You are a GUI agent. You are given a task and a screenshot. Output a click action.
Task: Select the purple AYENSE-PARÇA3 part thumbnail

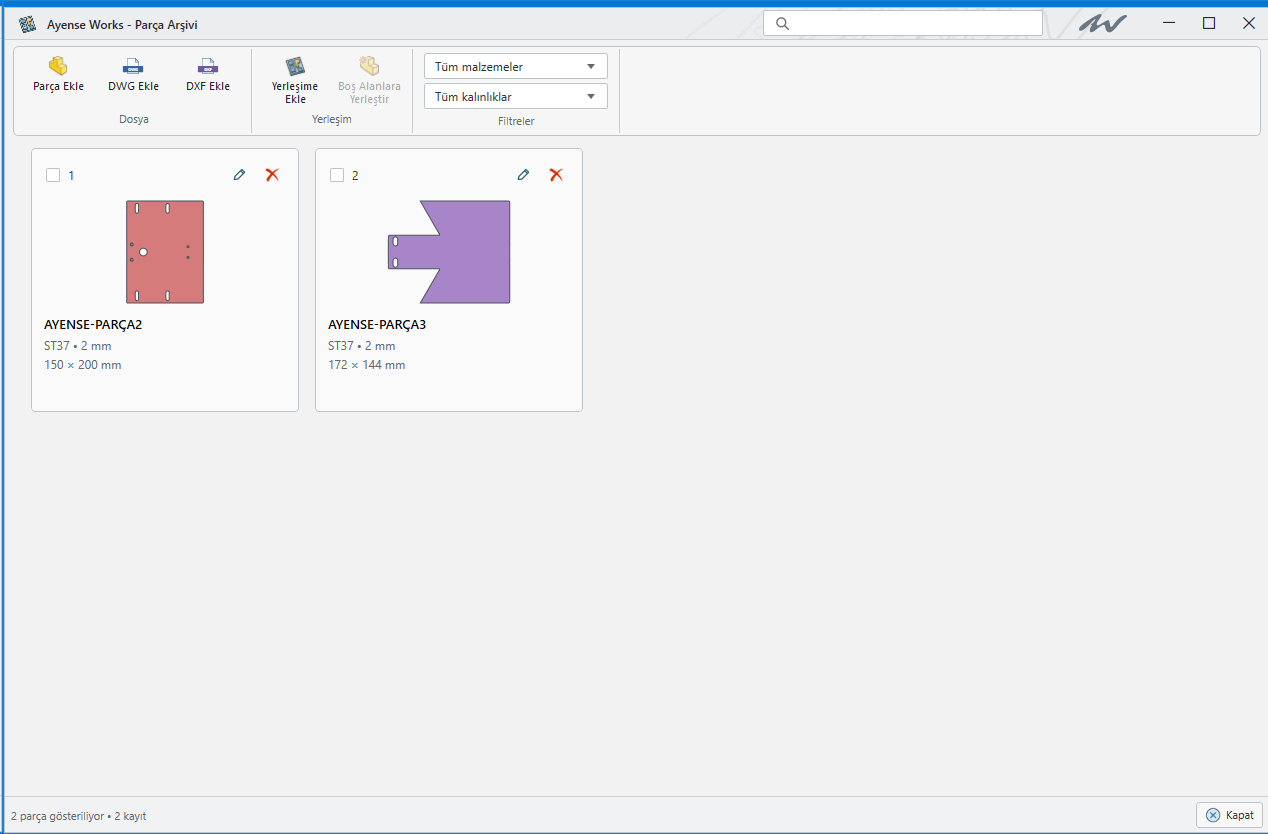point(449,252)
